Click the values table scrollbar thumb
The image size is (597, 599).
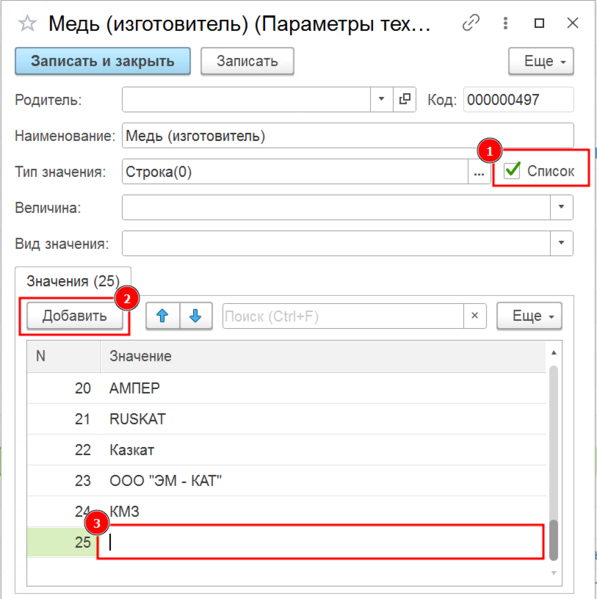[x=553, y=541]
